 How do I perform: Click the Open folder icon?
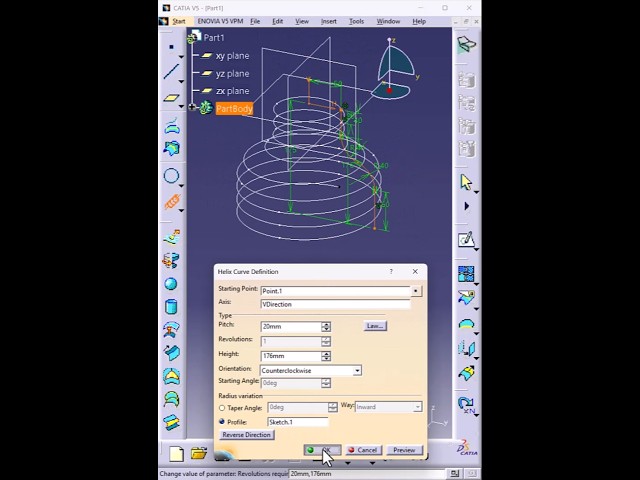[199, 453]
